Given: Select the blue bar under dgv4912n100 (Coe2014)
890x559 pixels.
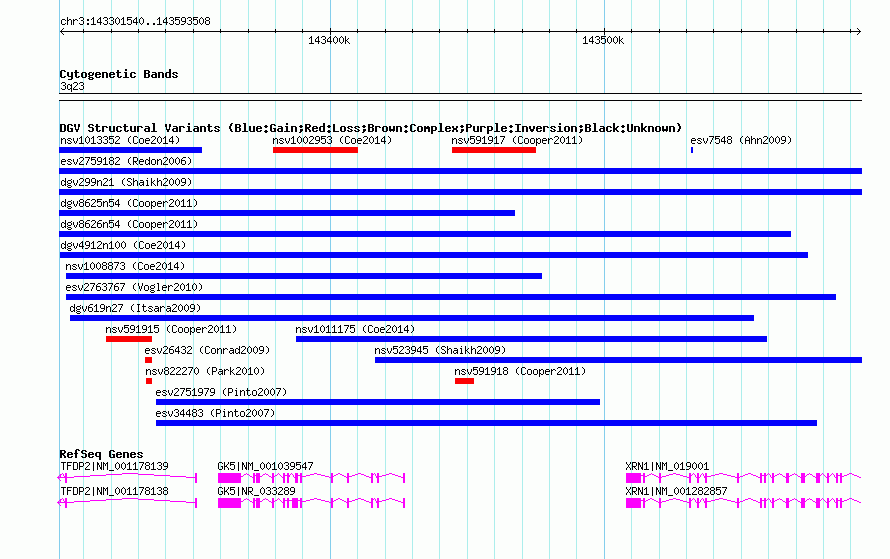Looking at the screenshot, I should [x=433, y=255].
